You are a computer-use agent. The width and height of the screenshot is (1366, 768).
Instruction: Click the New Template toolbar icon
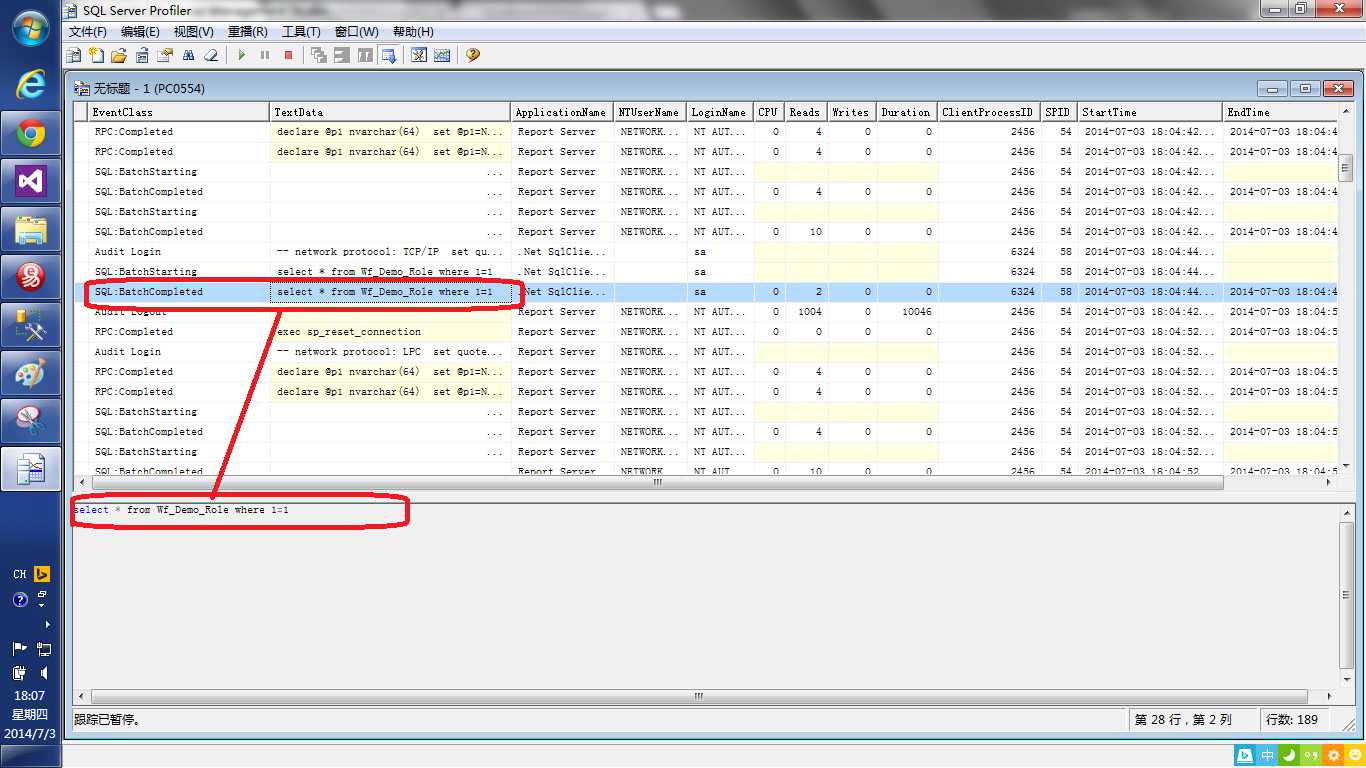coord(97,55)
